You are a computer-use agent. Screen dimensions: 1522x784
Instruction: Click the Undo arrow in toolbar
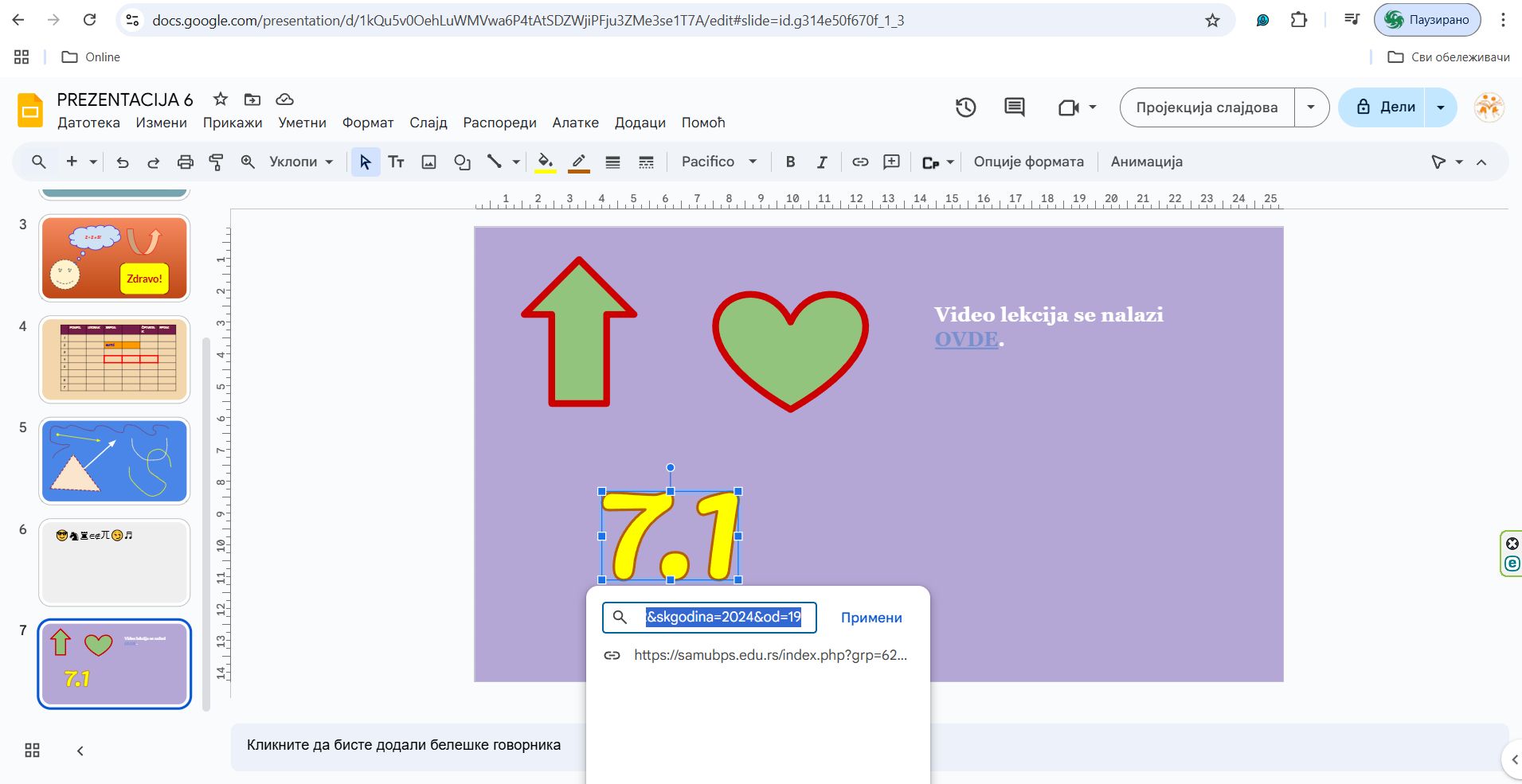pos(123,162)
